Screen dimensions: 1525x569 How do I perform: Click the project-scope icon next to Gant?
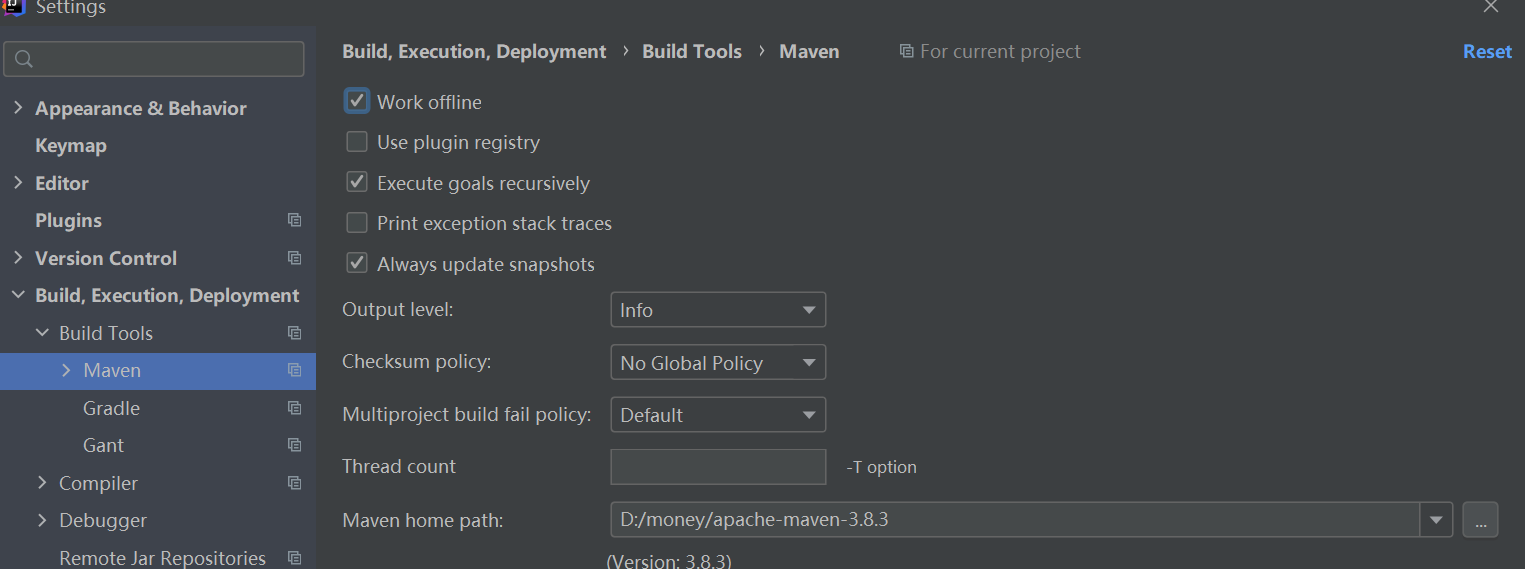(294, 445)
